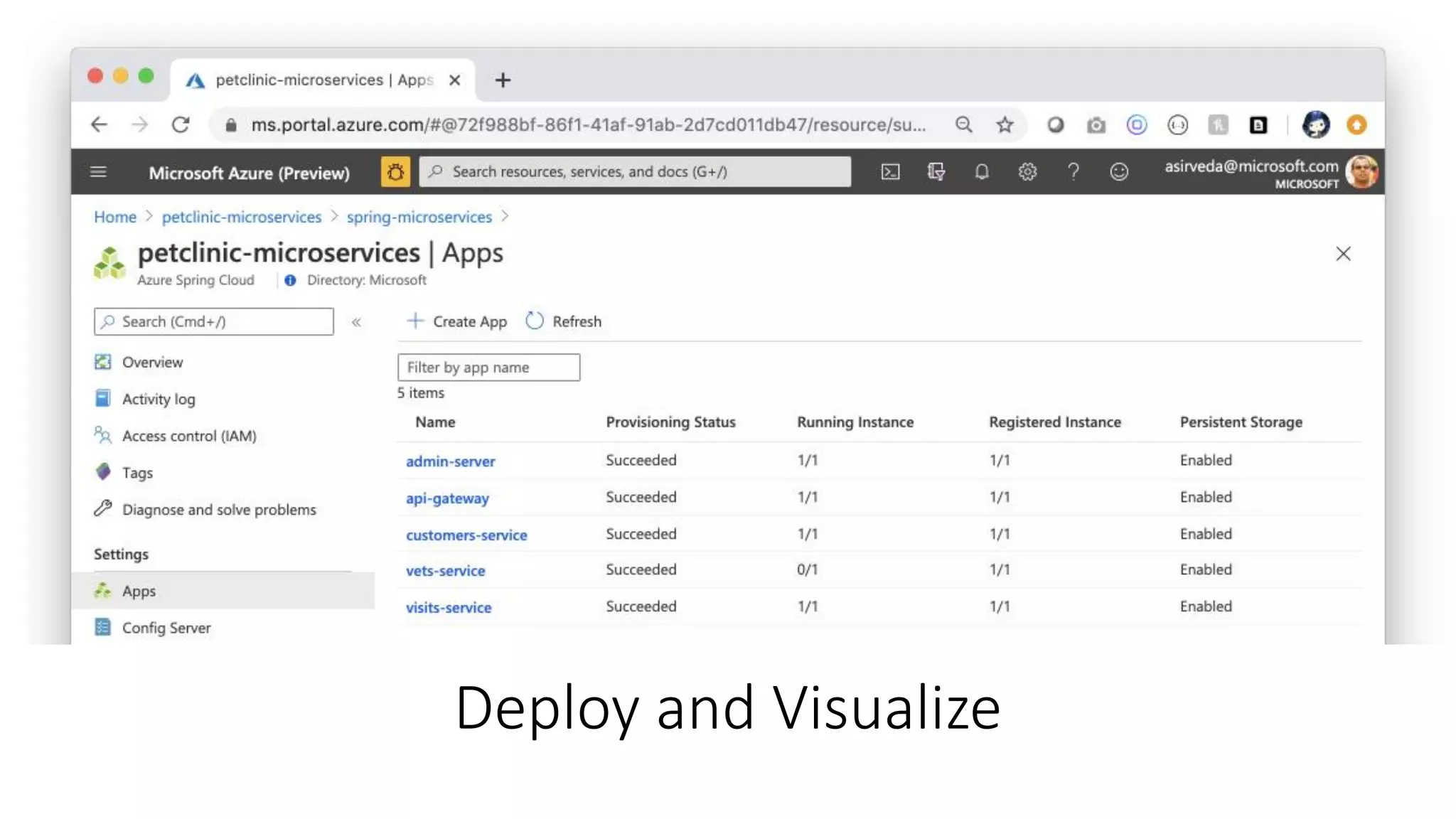Open a new browser tab
This screenshot has height=819, width=1456.
click(503, 80)
